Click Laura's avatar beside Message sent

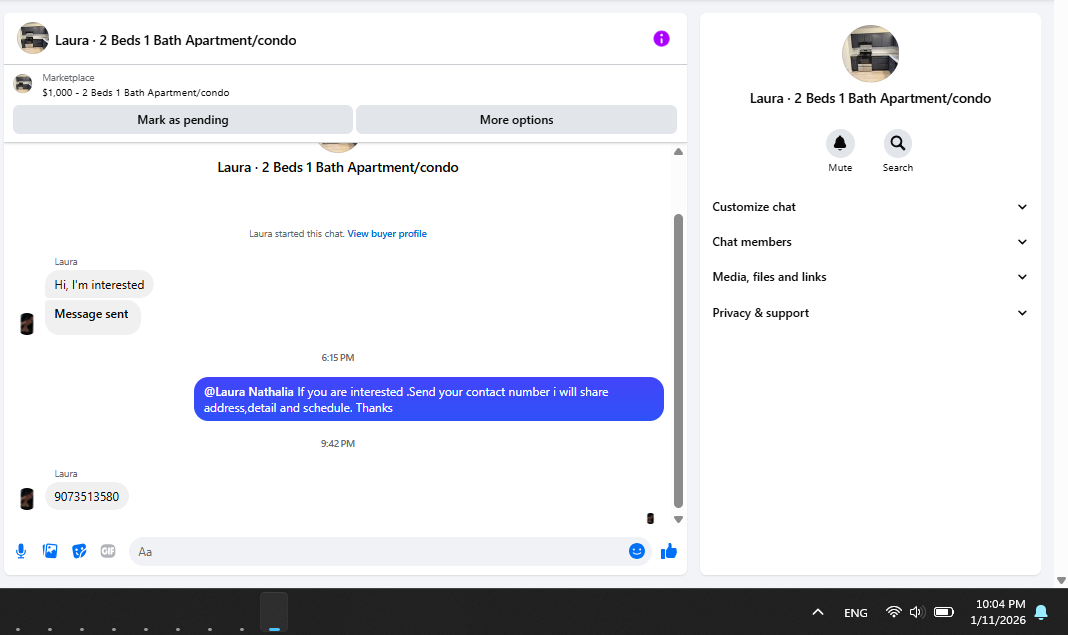(27, 324)
